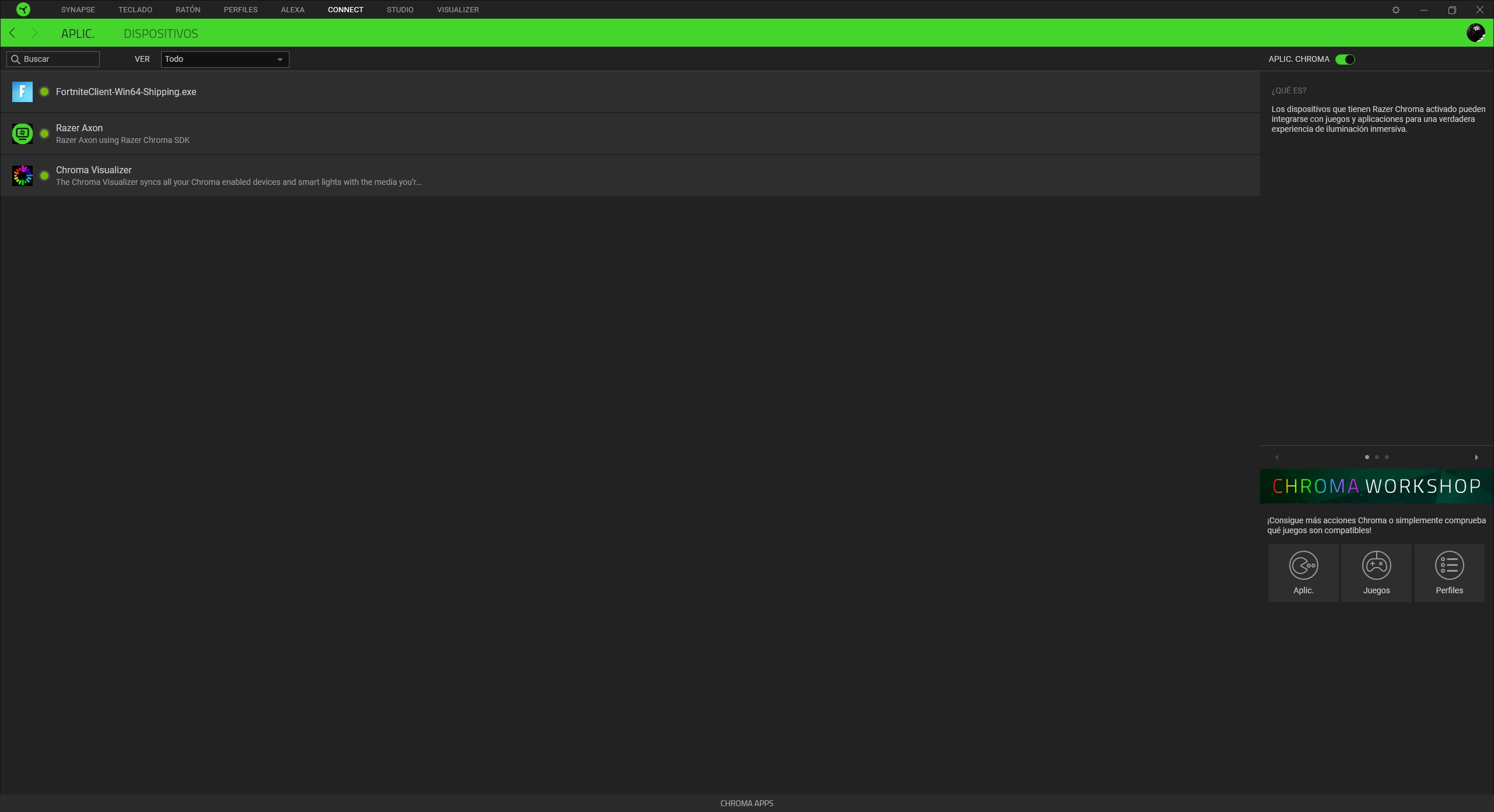Click the Fortnite application icon
The width and height of the screenshot is (1494, 812).
(x=22, y=92)
